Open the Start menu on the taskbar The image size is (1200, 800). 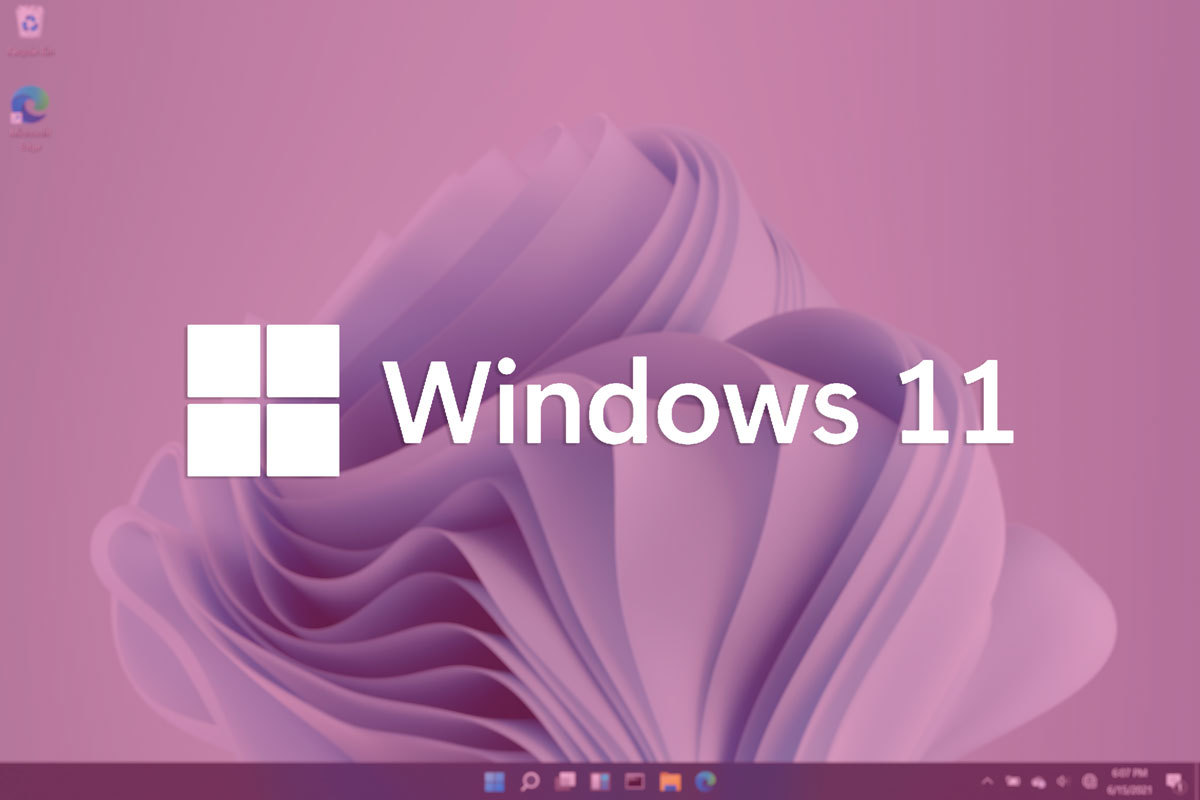(495, 781)
